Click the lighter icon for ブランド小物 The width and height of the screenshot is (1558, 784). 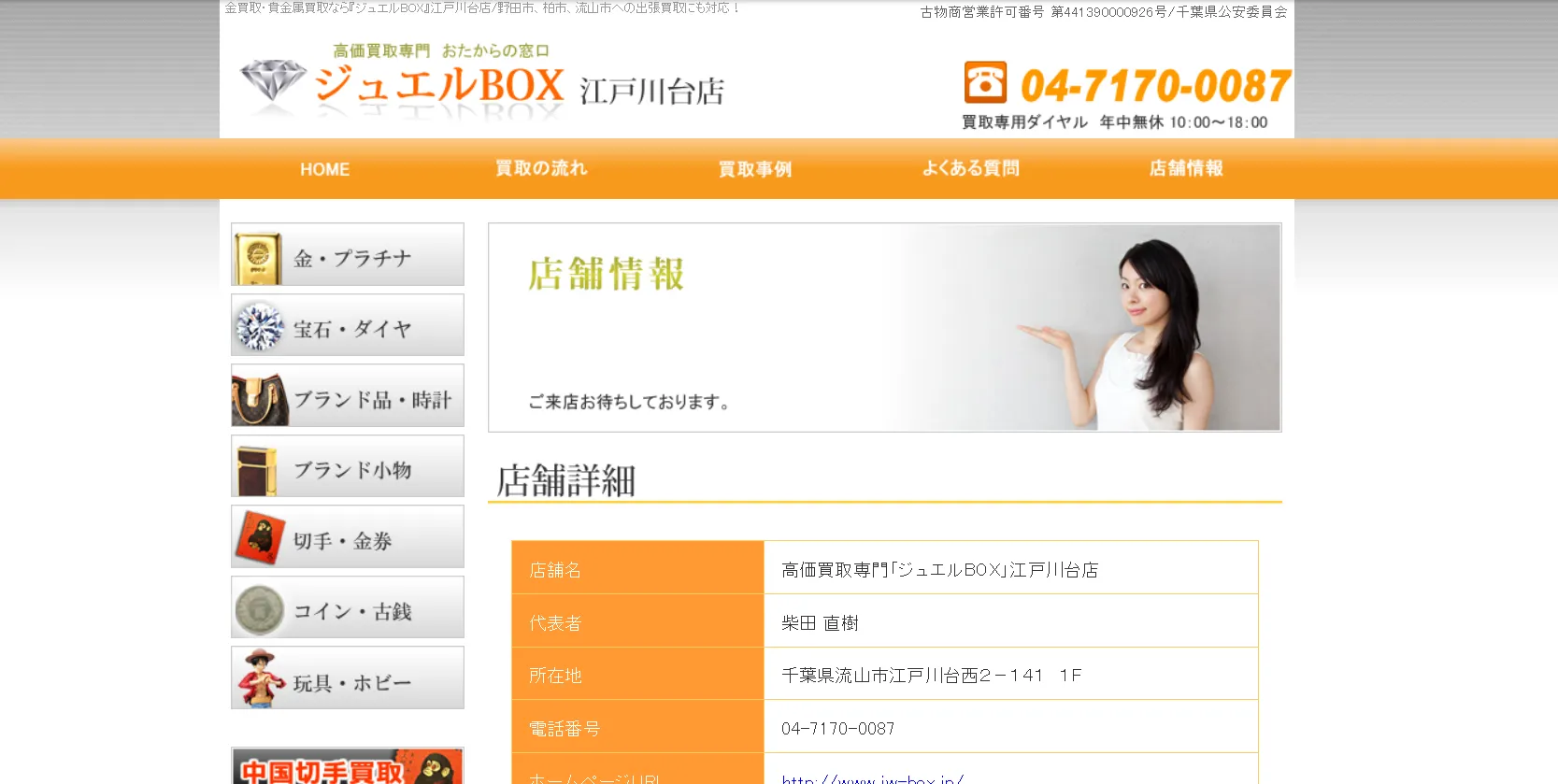coord(257,468)
